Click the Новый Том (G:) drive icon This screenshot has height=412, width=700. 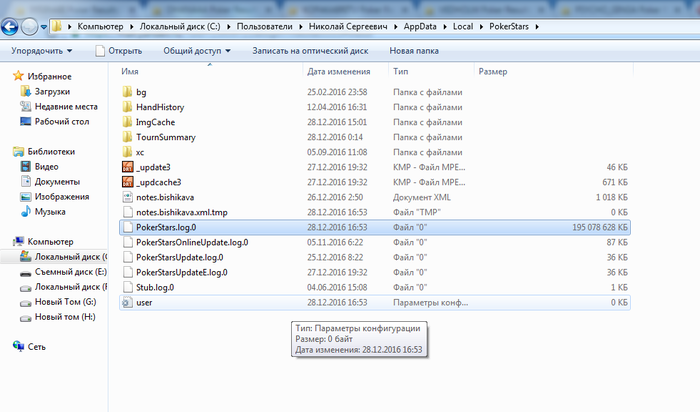coord(26,303)
